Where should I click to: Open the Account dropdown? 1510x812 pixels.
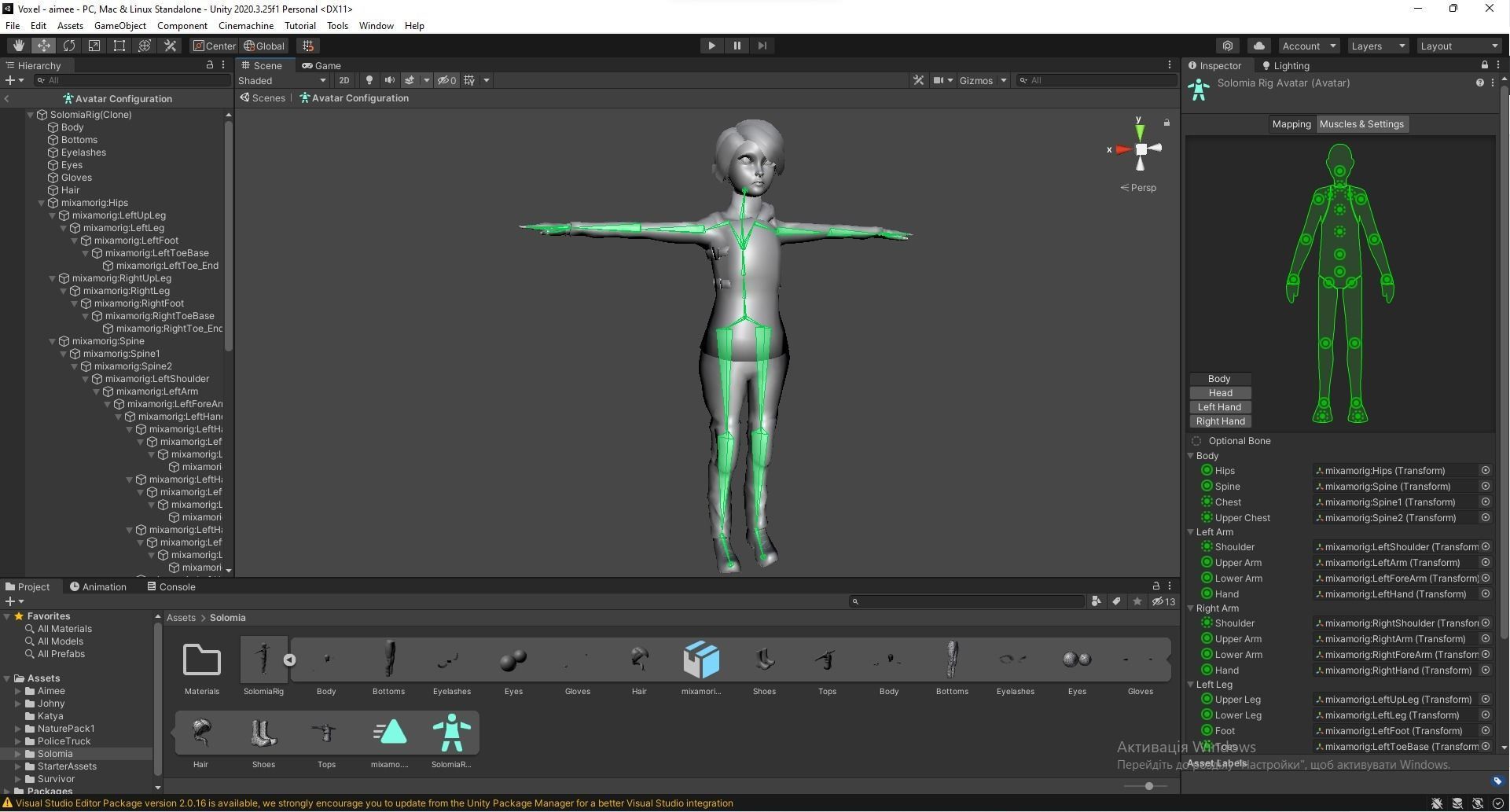point(1309,46)
